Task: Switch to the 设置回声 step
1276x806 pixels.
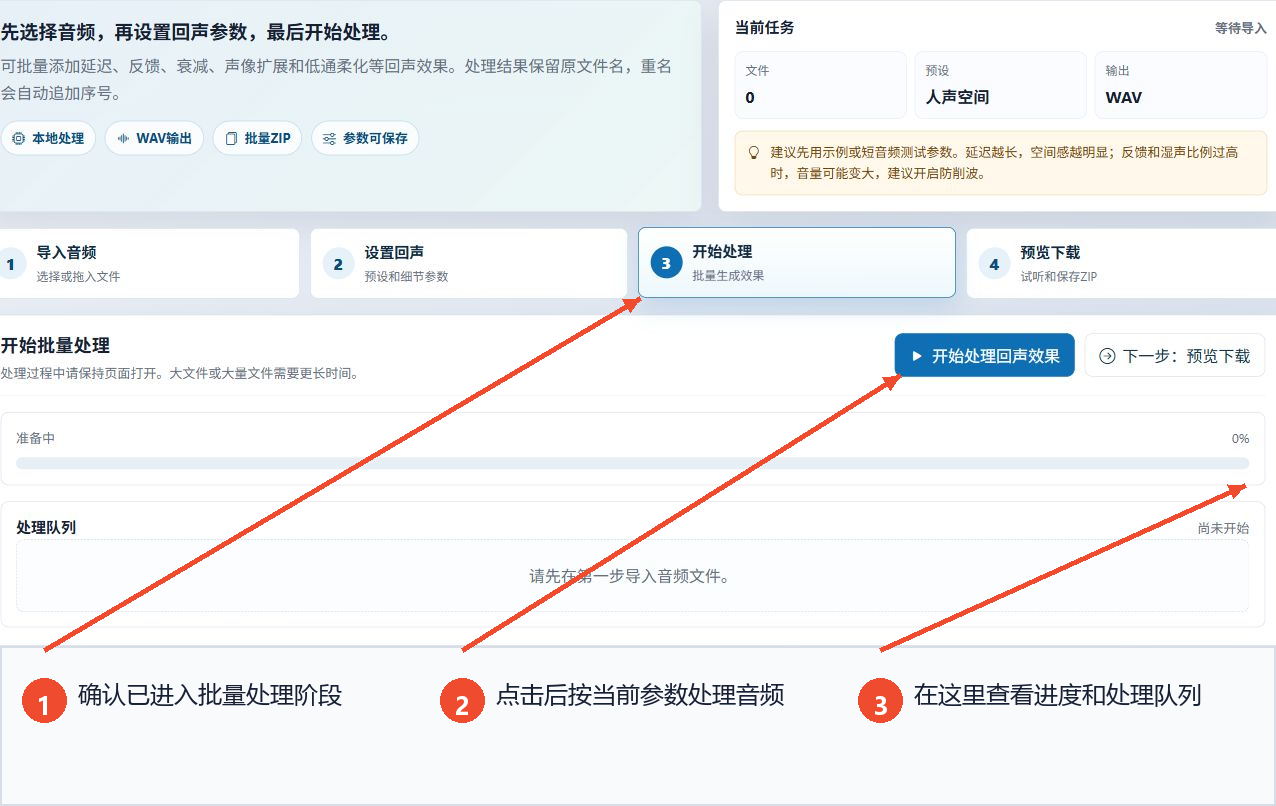Action: click(x=469, y=263)
